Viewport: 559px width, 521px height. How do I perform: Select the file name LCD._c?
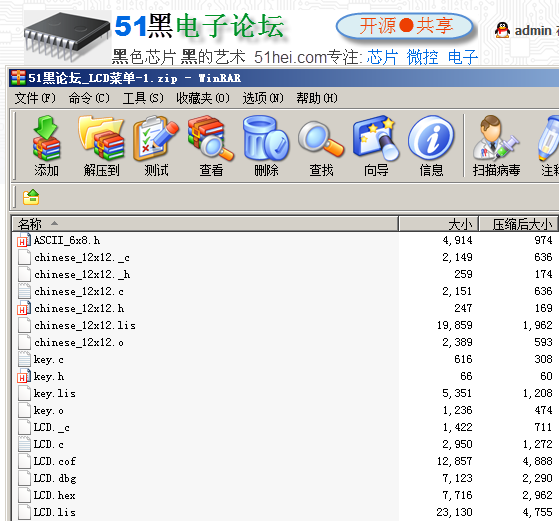coord(52,427)
